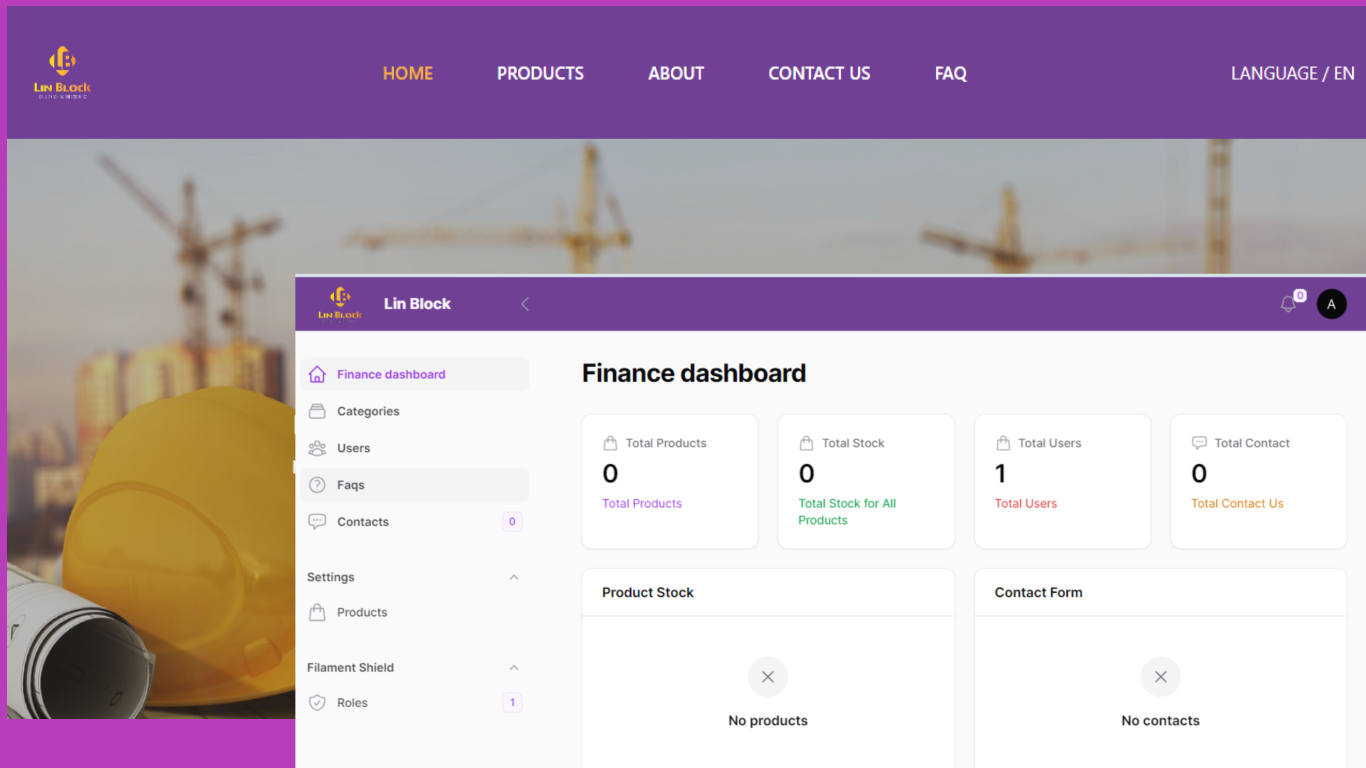Click the Users group icon in sidebar

(x=317, y=448)
